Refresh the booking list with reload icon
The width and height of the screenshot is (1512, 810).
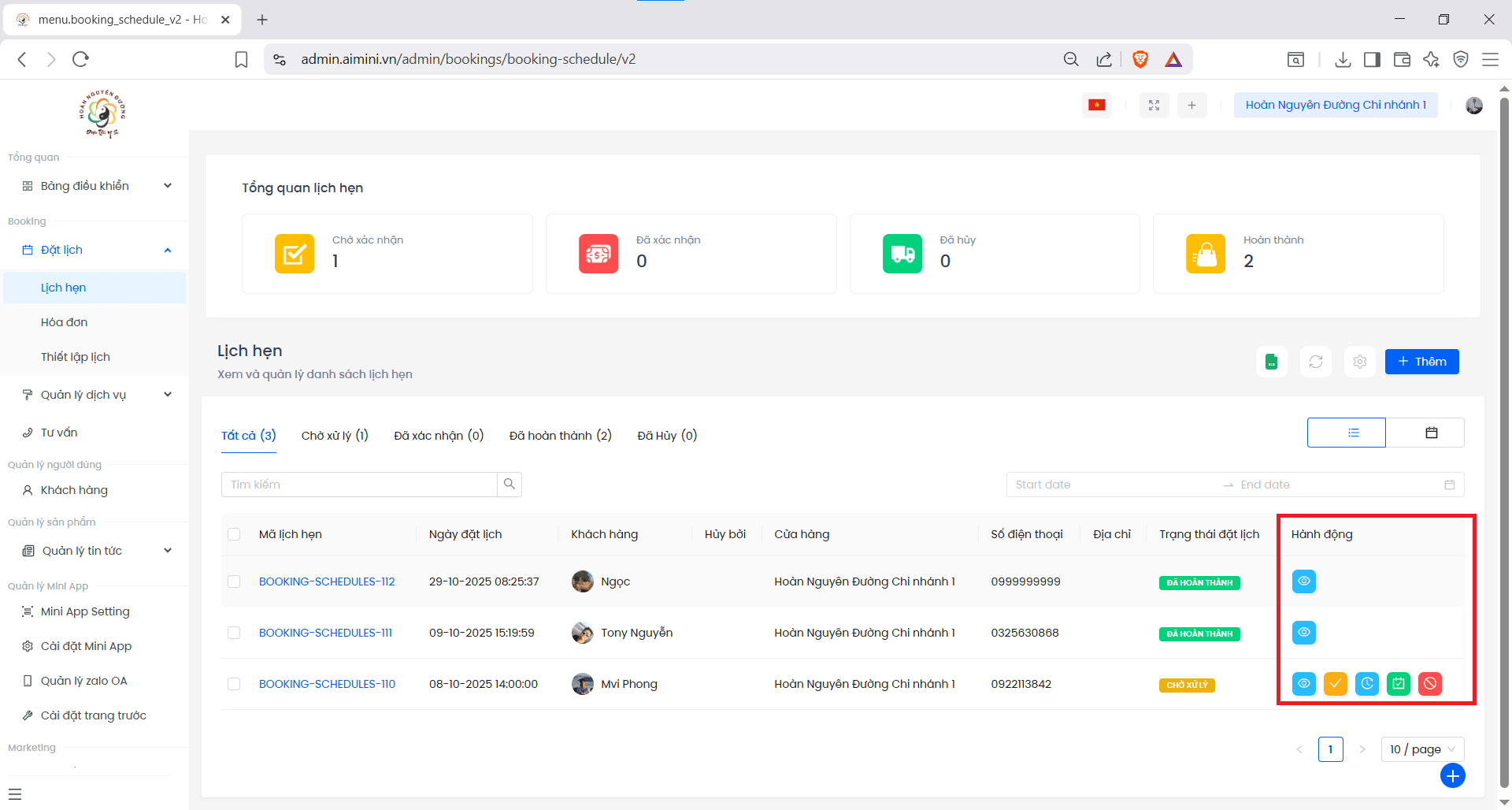(1315, 362)
